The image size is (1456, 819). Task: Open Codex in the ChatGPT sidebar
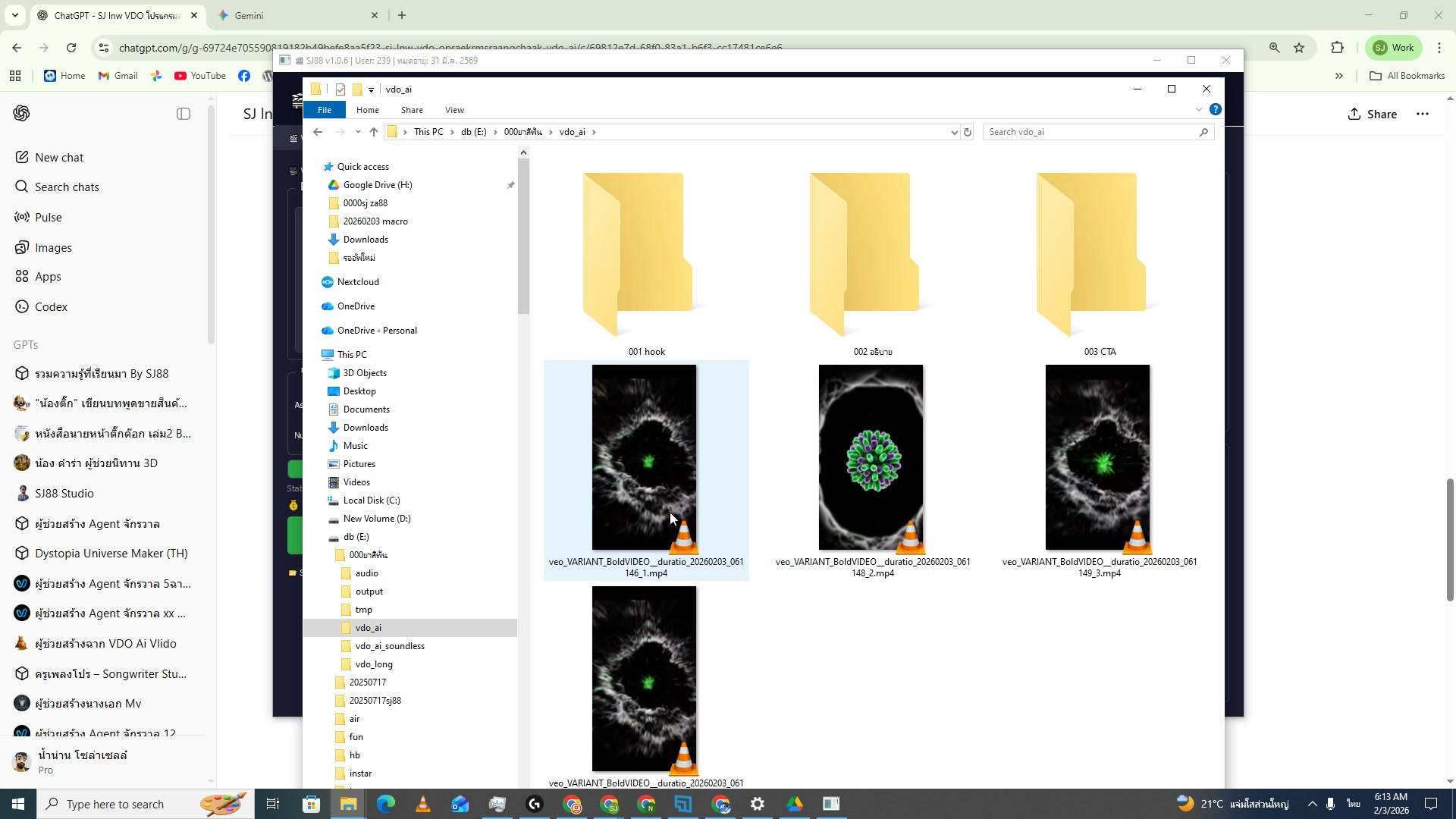tap(52, 306)
